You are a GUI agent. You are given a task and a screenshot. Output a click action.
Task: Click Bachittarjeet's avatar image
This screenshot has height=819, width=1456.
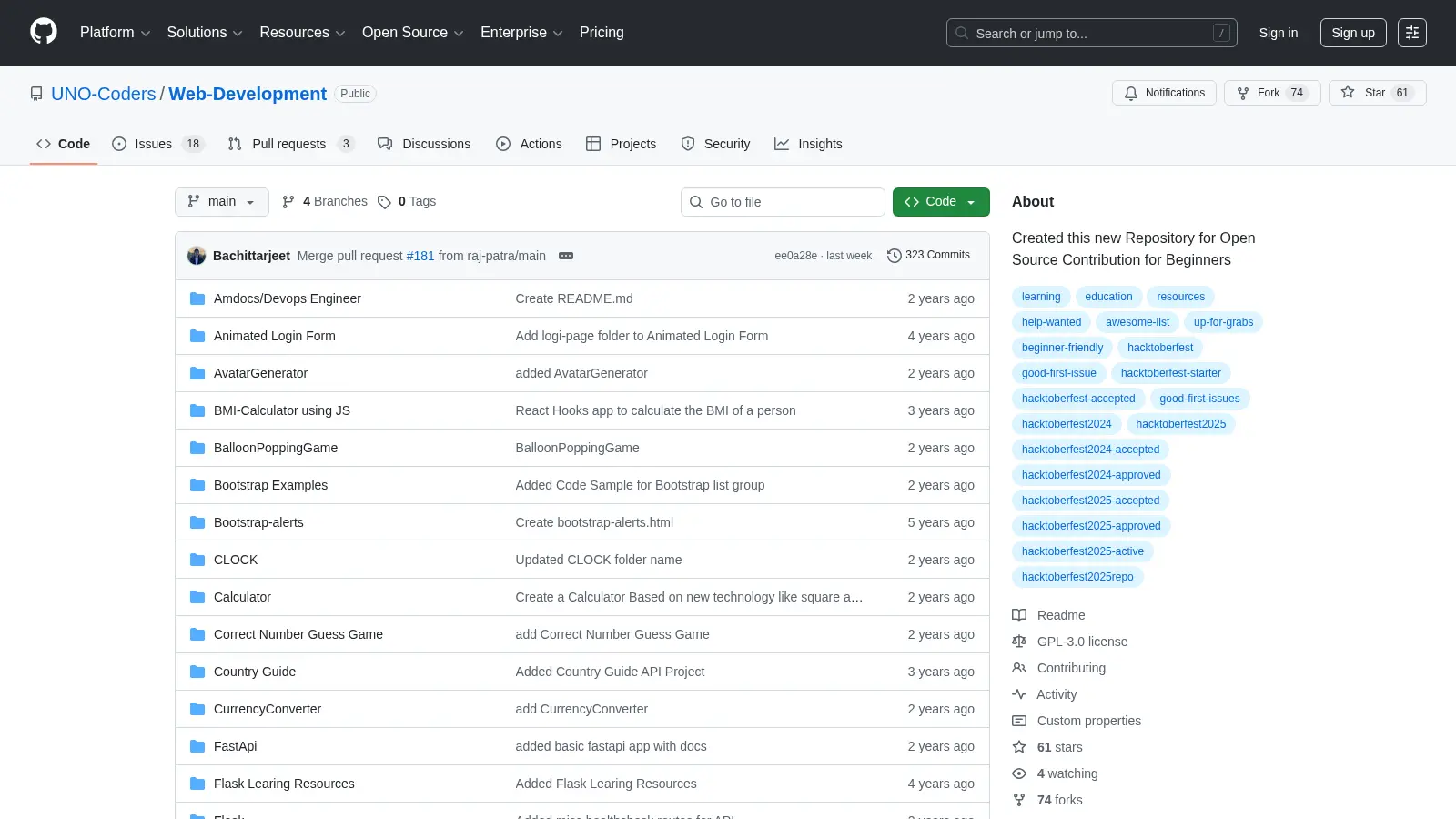(x=197, y=256)
